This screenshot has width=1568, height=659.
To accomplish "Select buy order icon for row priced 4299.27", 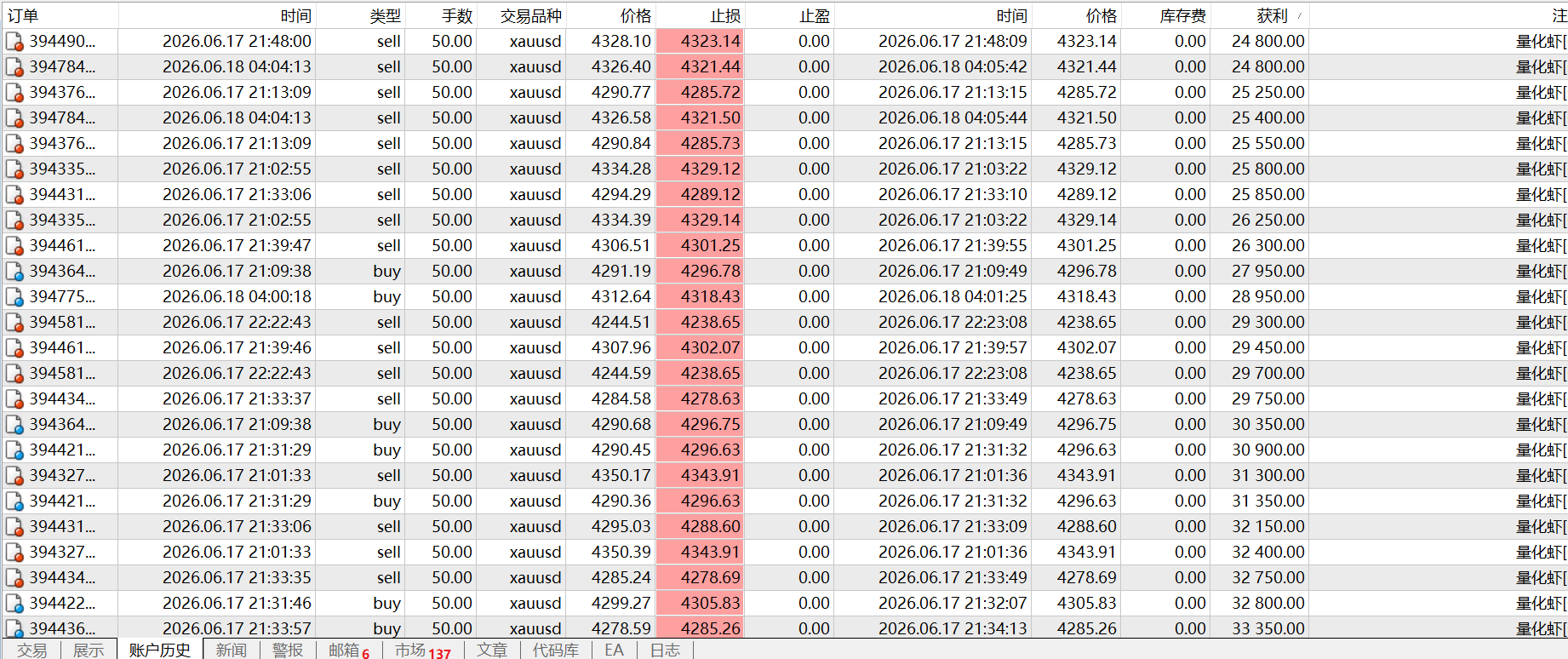I will point(14,604).
